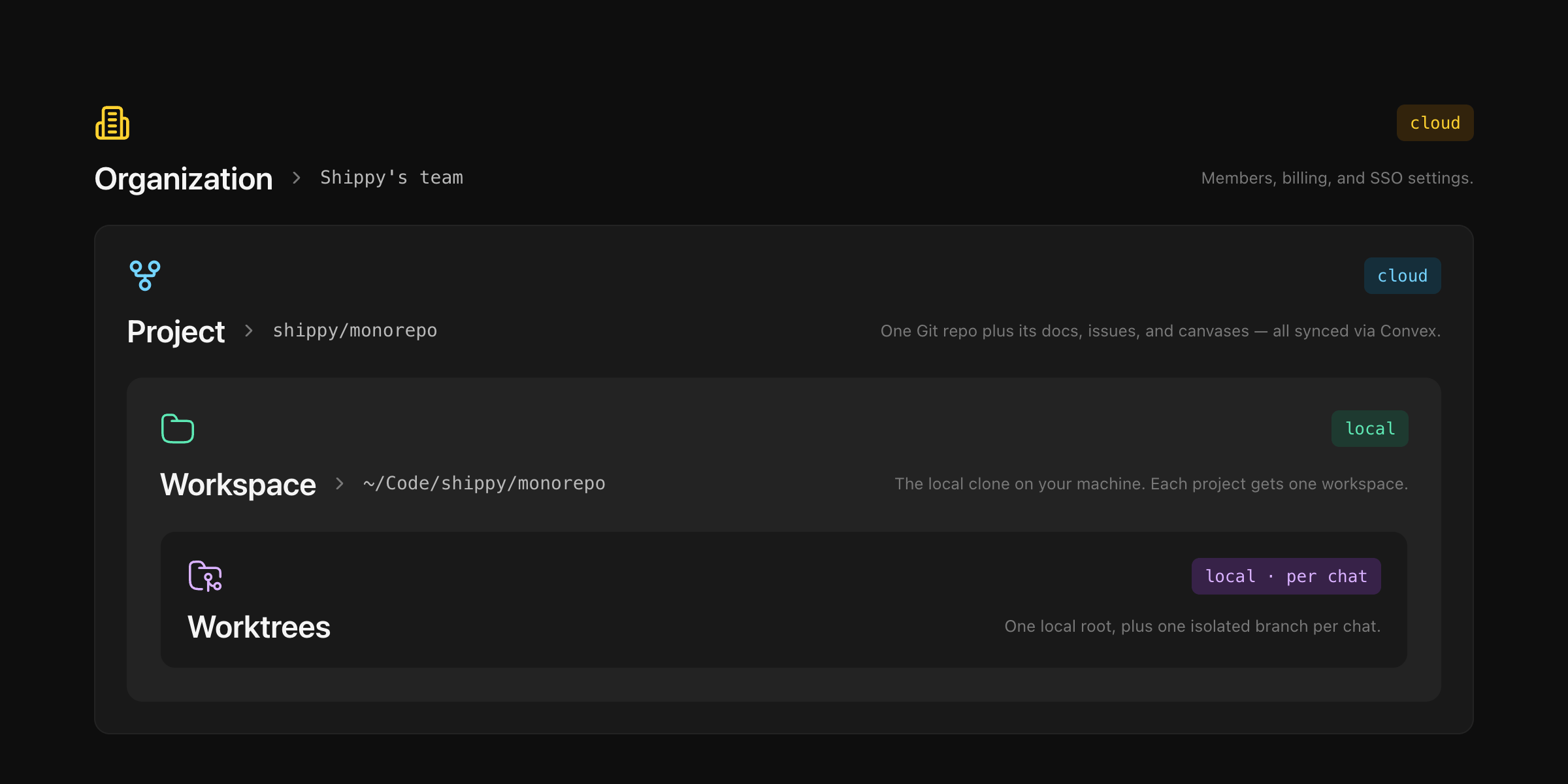The width and height of the screenshot is (1568, 784).
Task: Click the Project heading
Action: pyautogui.click(x=176, y=332)
